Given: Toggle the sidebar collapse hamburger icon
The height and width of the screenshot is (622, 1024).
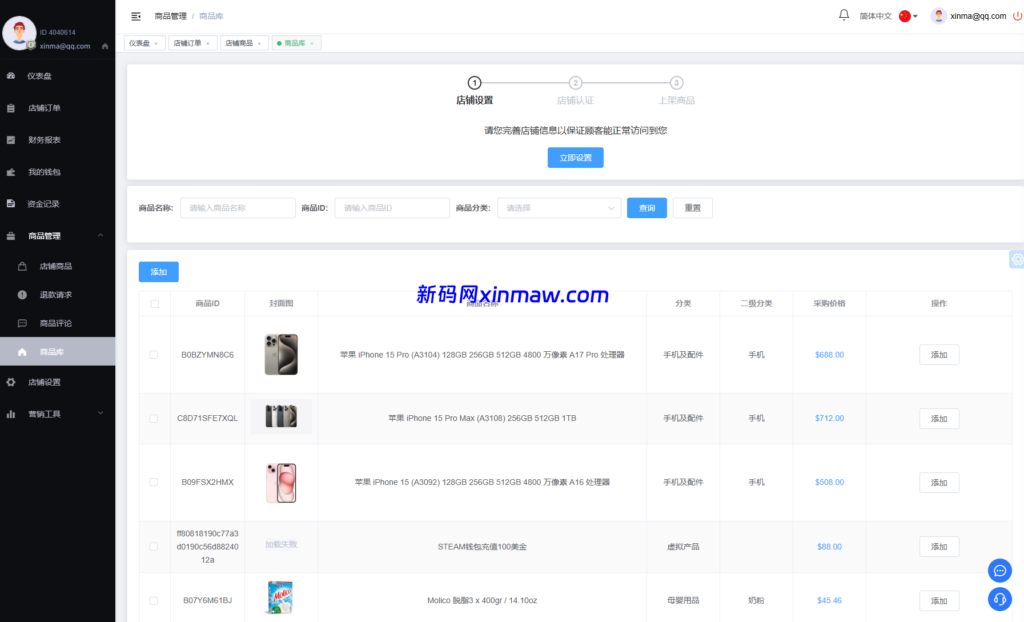Looking at the screenshot, I should pyautogui.click(x=136, y=16).
